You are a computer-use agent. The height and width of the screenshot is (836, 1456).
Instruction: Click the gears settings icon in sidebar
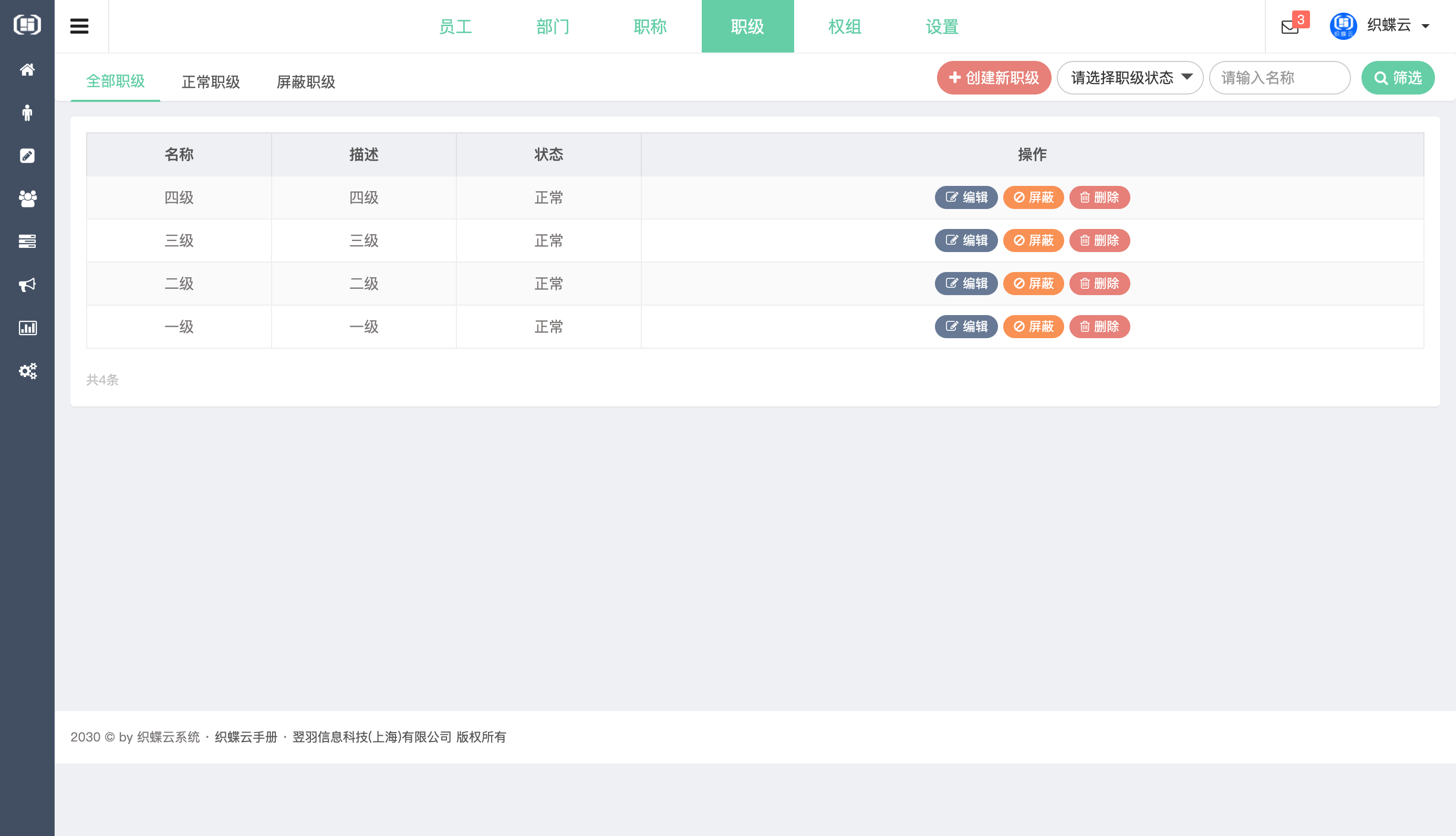pyautogui.click(x=27, y=371)
